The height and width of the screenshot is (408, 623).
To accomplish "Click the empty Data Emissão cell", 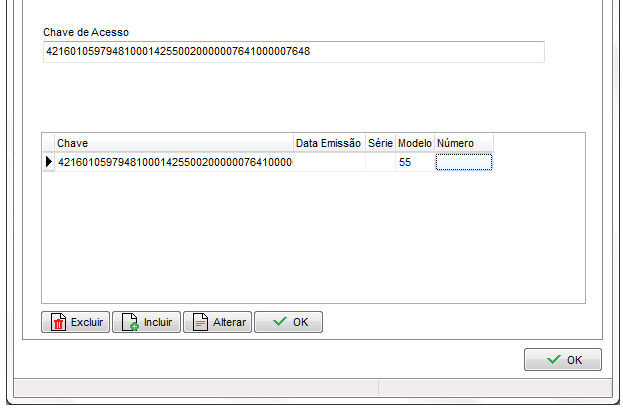I will point(329,162).
